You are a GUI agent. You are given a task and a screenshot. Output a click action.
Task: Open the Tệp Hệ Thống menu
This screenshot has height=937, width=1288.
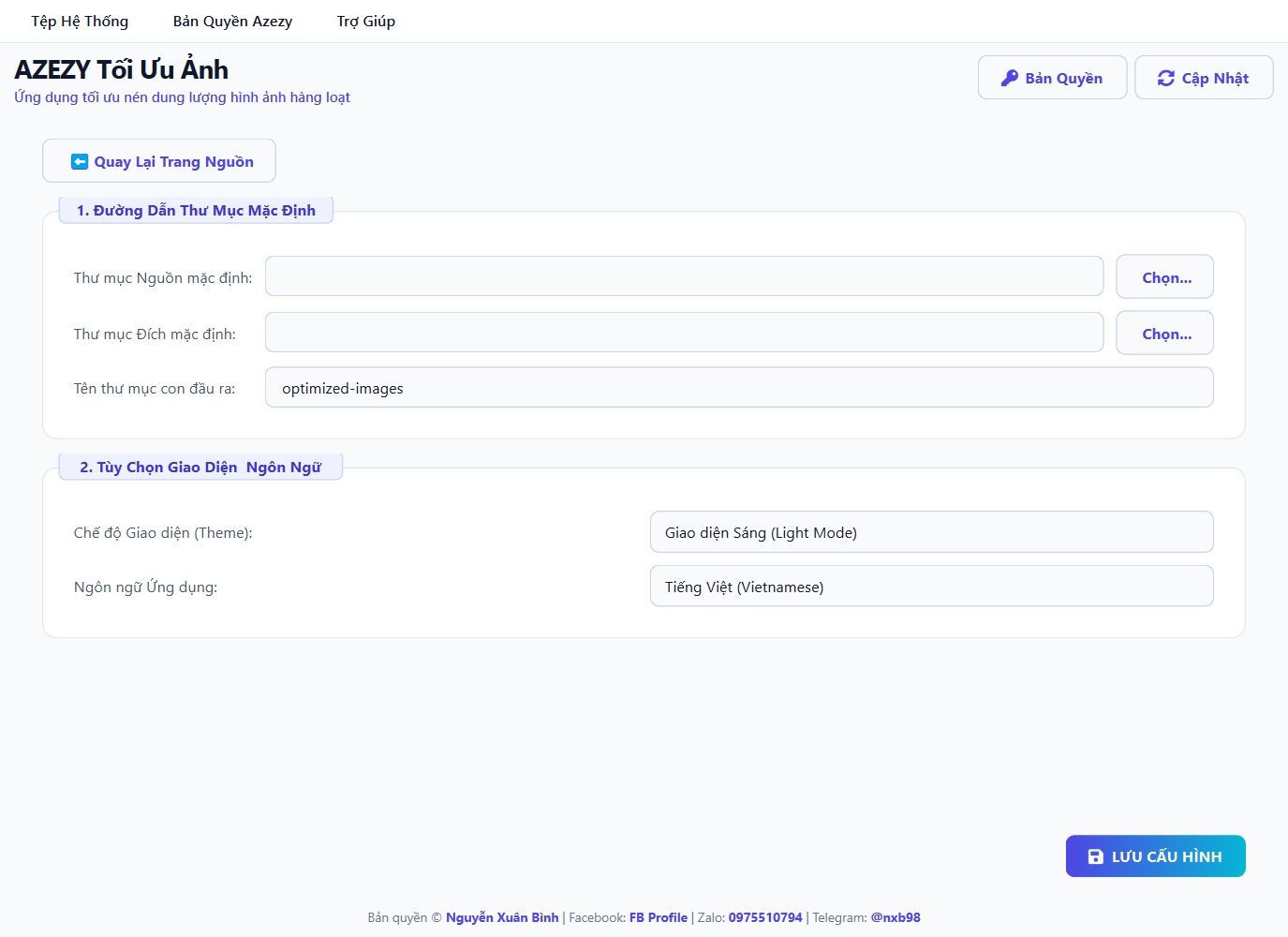(x=80, y=21)
